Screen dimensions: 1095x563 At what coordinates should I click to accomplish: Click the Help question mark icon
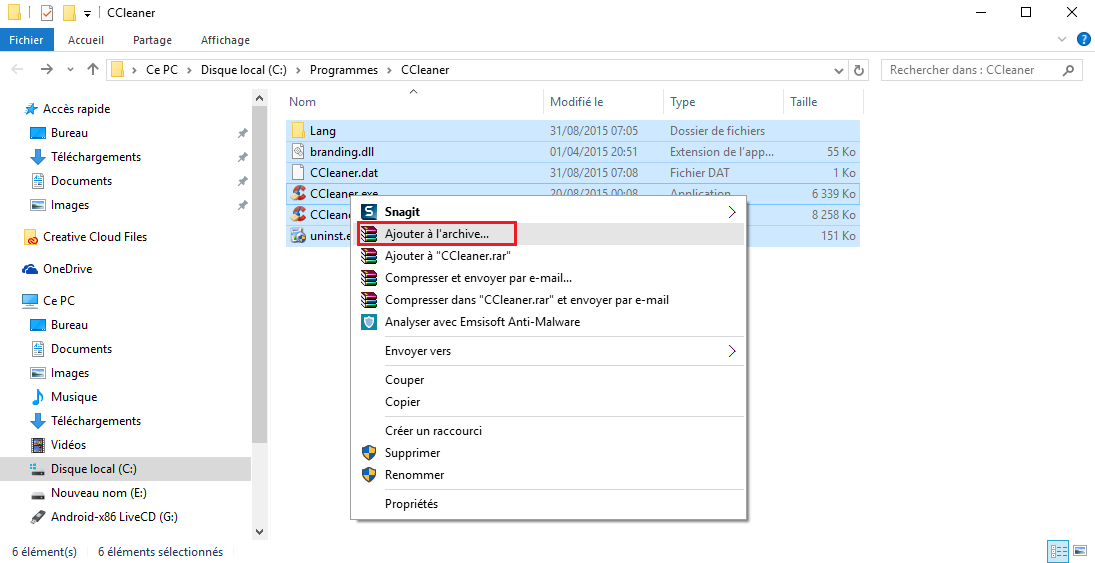(x=1083, y=39)
